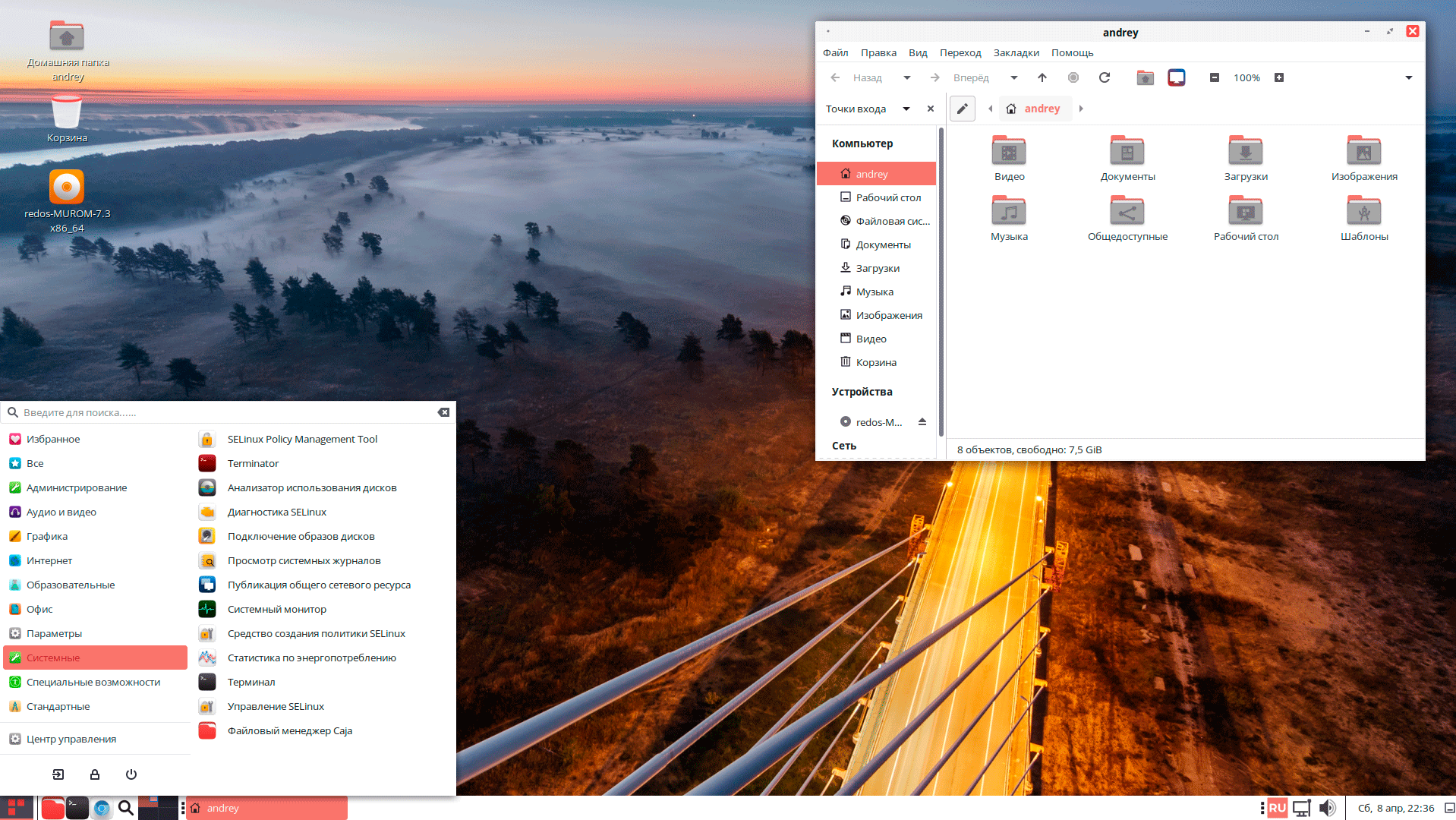
Task: Click the application menu search field
Action: [224, 412]
